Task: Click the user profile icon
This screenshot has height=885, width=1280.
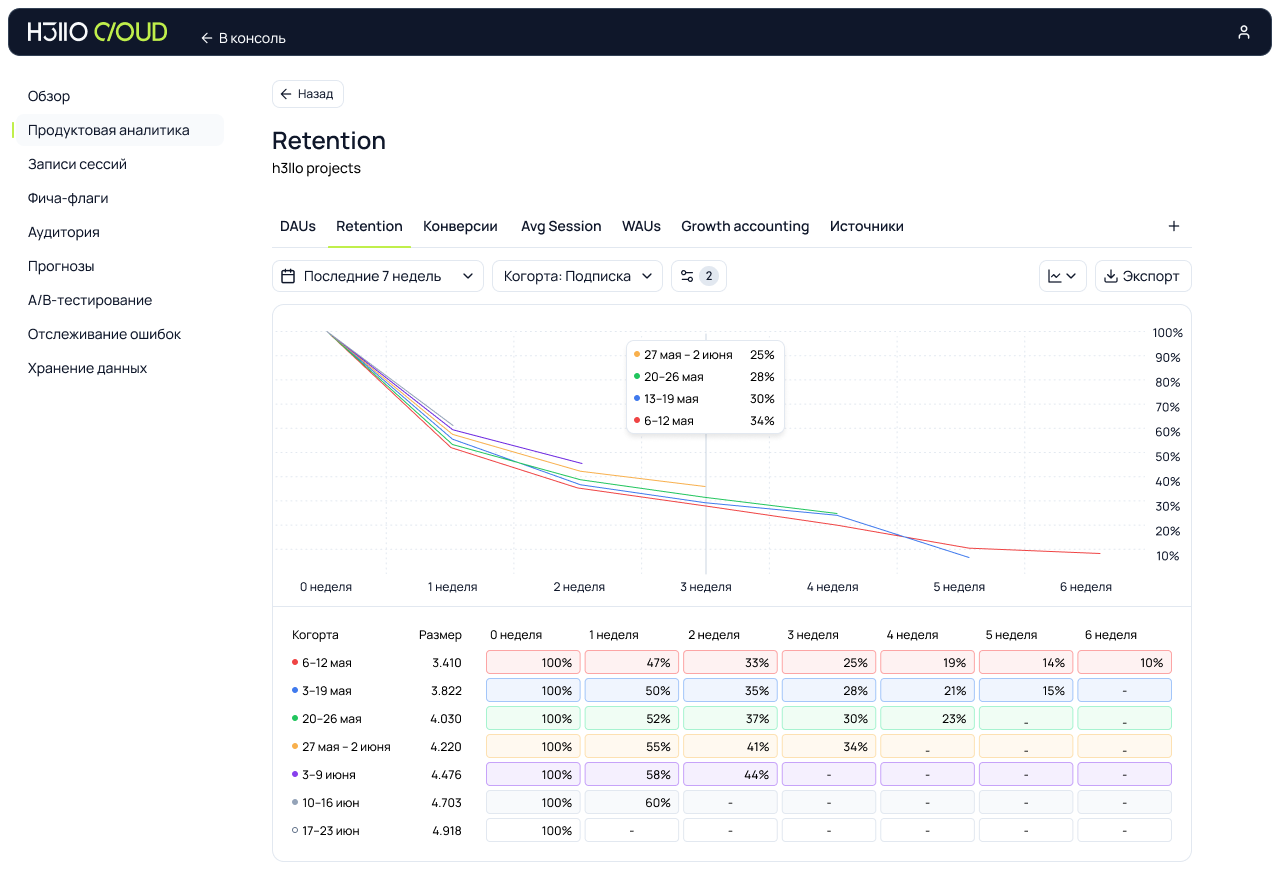Action: tap(1243, 32)
